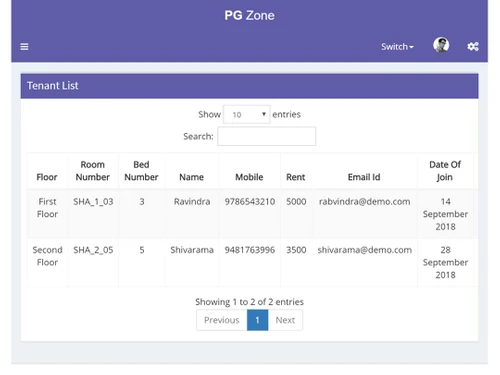Screen dimensions: 500x375
Task: Click email shivarama@demo.com
Action: (365, 250)
